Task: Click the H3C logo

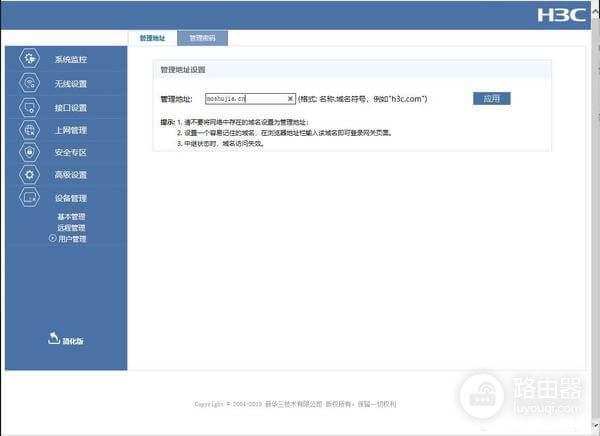Action: (x=564, y=16)
